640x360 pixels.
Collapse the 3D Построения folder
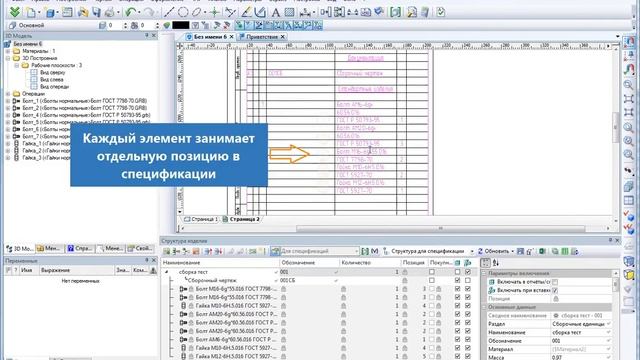click(x=8, y=58)
